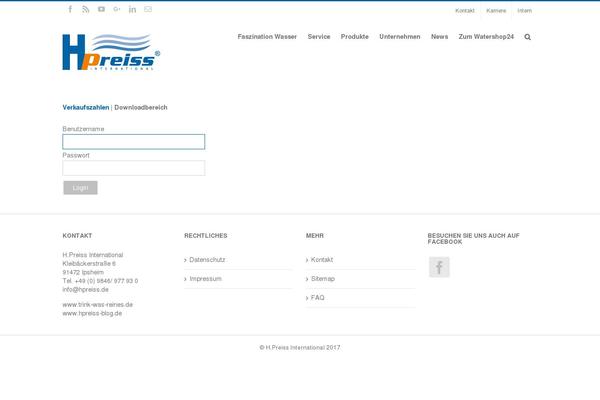The width and height of the screenshot is (600, 400).
Task: Open the Unternehmen menu item
Action: pyautogui.click(x=400, y=37)
